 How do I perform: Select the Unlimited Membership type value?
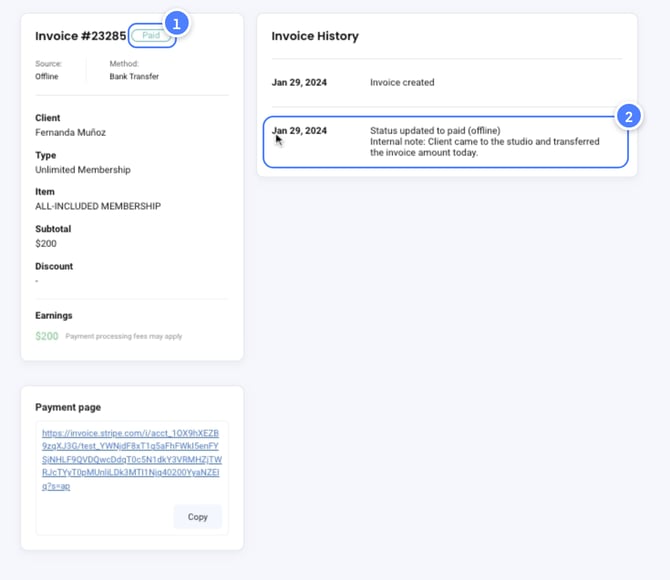(83, 170)
